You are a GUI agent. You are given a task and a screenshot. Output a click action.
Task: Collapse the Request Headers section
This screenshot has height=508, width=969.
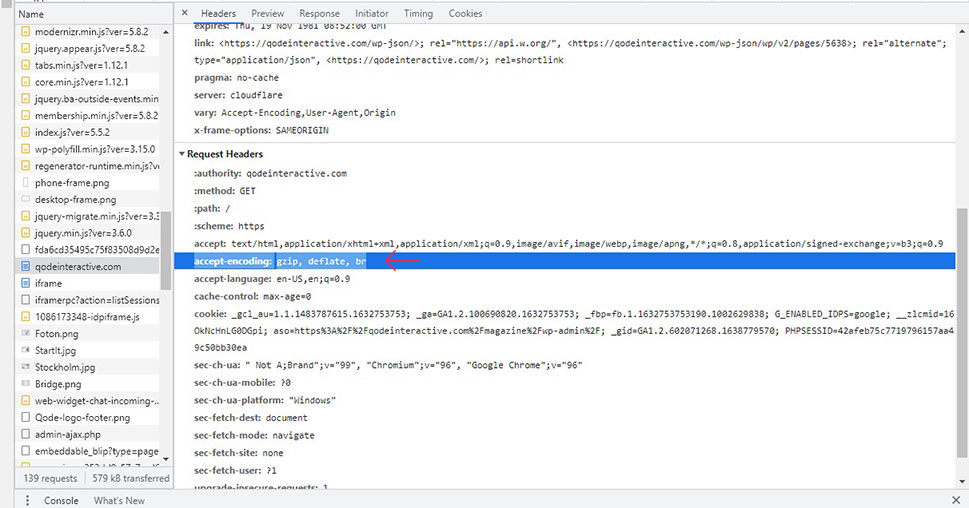click(x=182, y=154)
